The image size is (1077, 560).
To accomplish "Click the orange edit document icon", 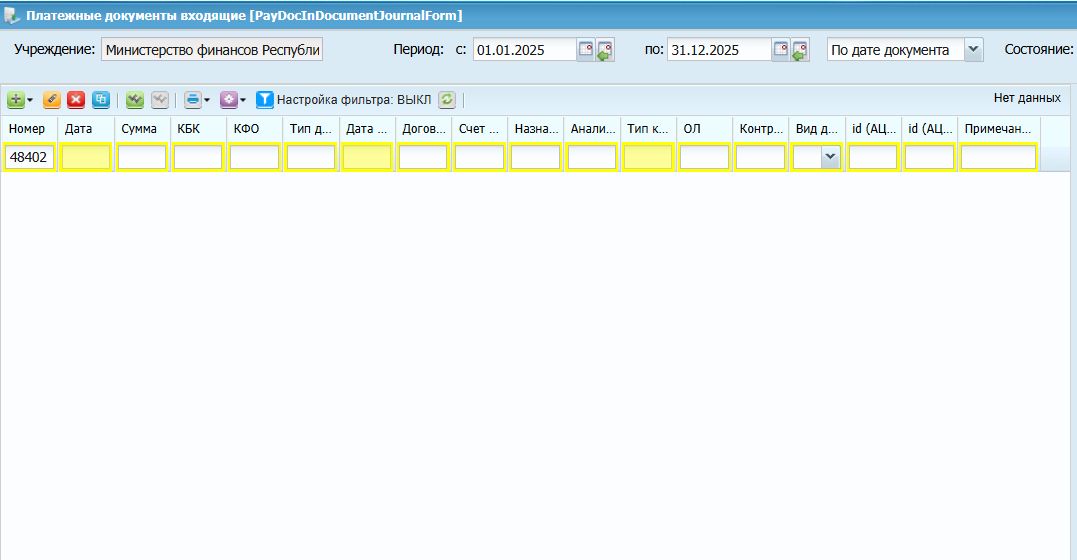I will [52, 100].
